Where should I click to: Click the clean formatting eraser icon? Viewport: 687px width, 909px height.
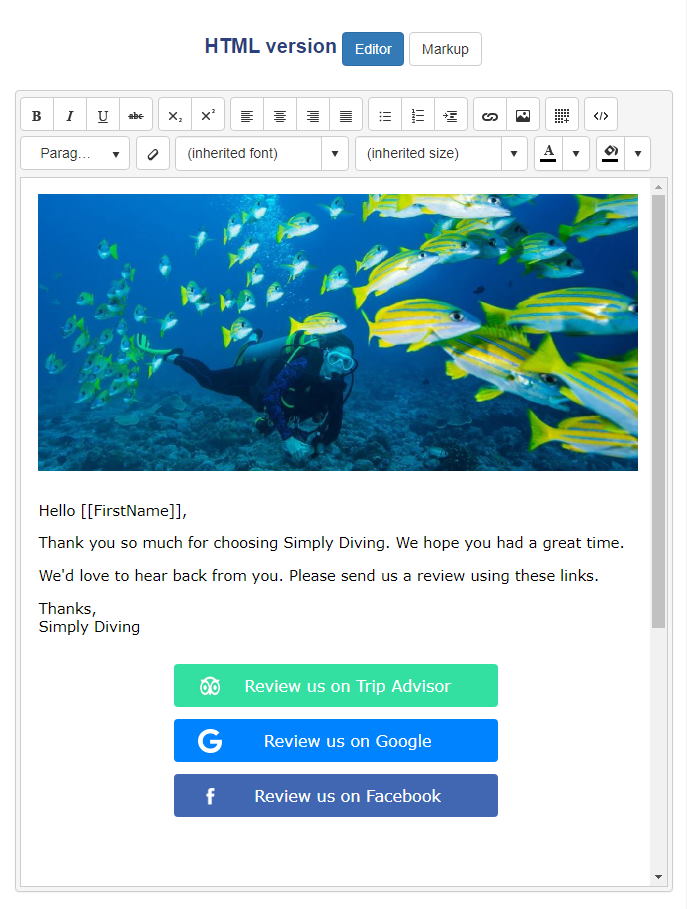coord(153,154)
